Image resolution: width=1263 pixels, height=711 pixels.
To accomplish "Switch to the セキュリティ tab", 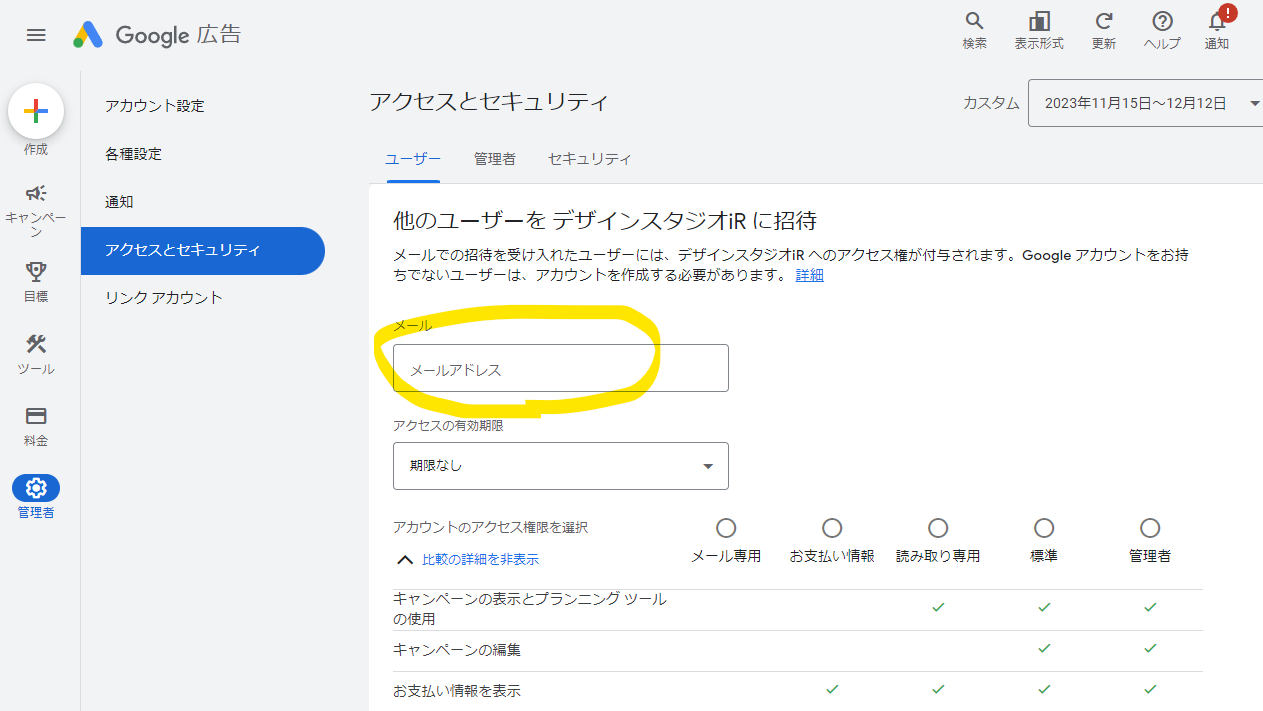I will [590, 159].
